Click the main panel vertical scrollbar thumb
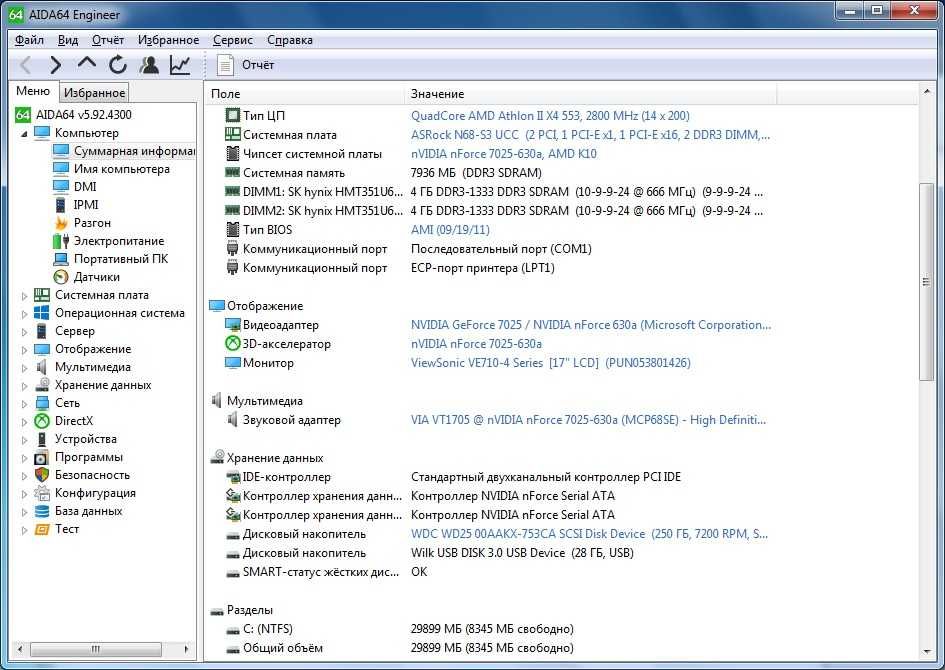The height and width of the screenshot is (670, 945). pyautogui.click(x=926, y=282)
